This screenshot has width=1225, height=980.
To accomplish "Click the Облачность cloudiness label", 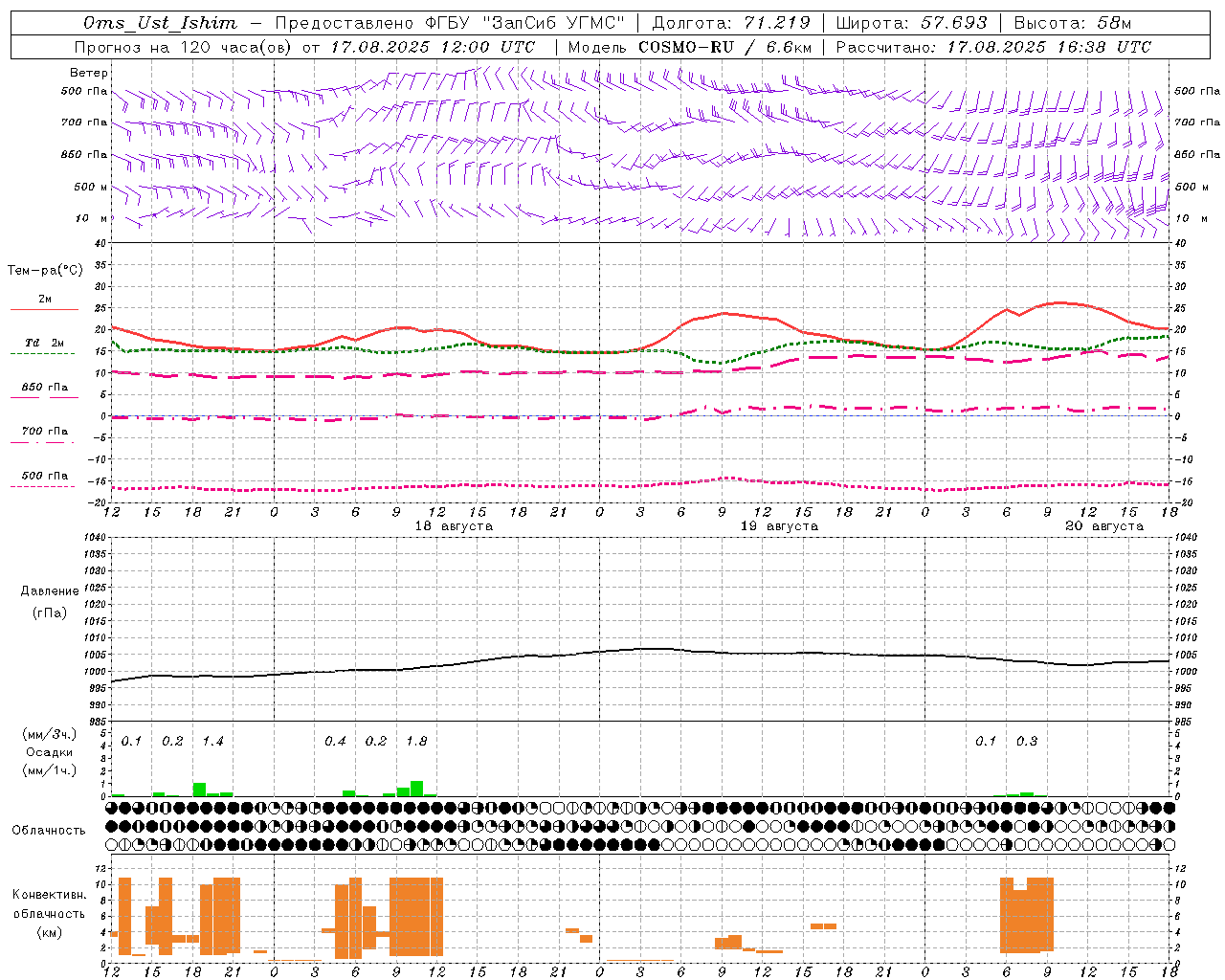I will click(49, 831).
